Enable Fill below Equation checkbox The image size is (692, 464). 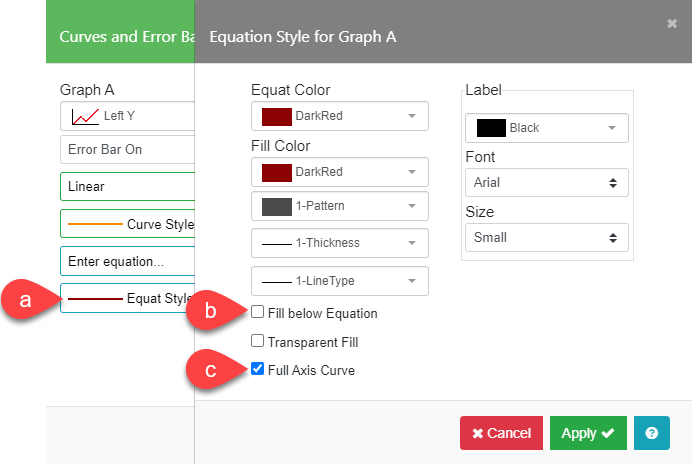258,312
